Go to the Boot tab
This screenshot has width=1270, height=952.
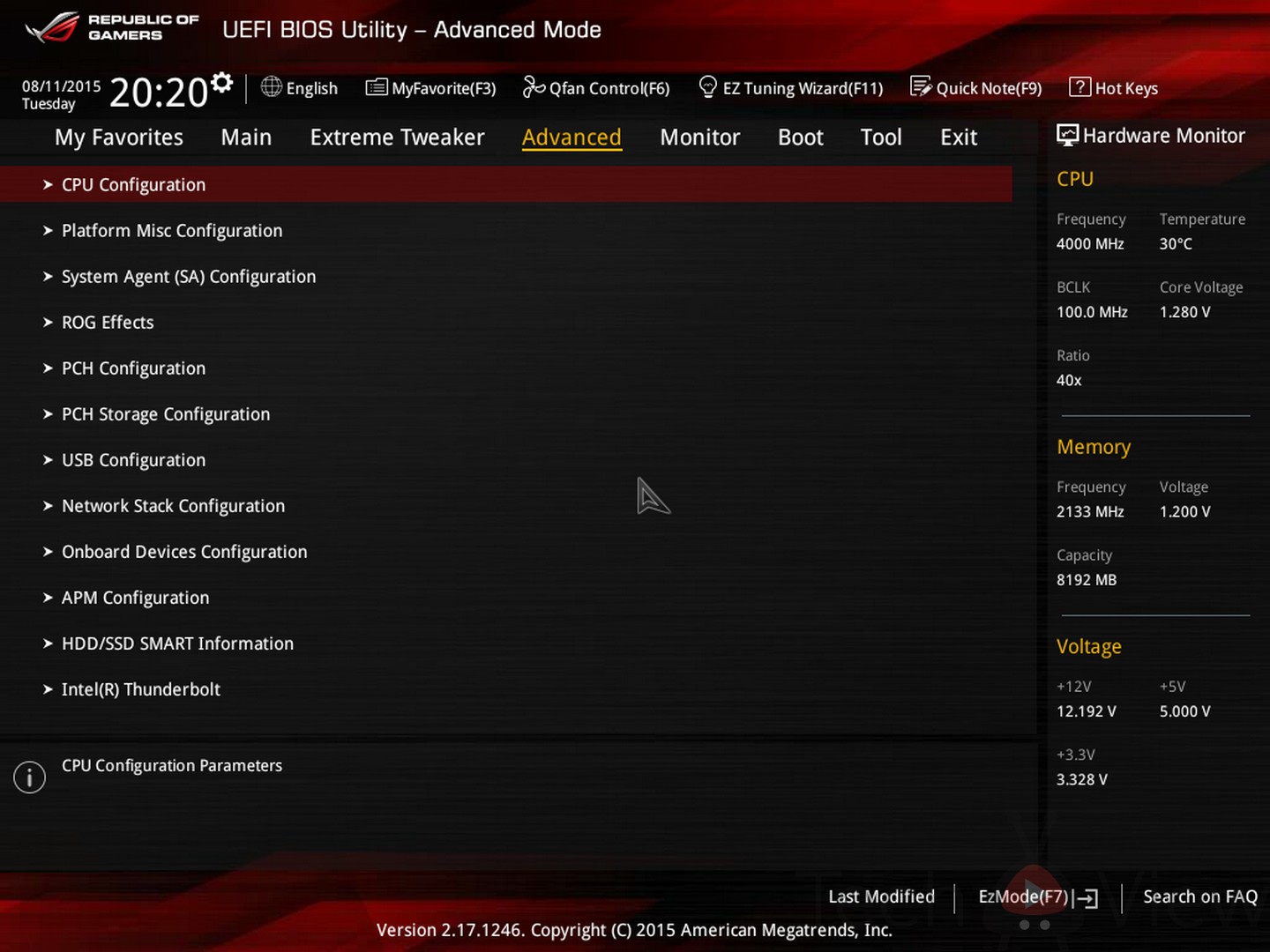(x=801, y=138)
